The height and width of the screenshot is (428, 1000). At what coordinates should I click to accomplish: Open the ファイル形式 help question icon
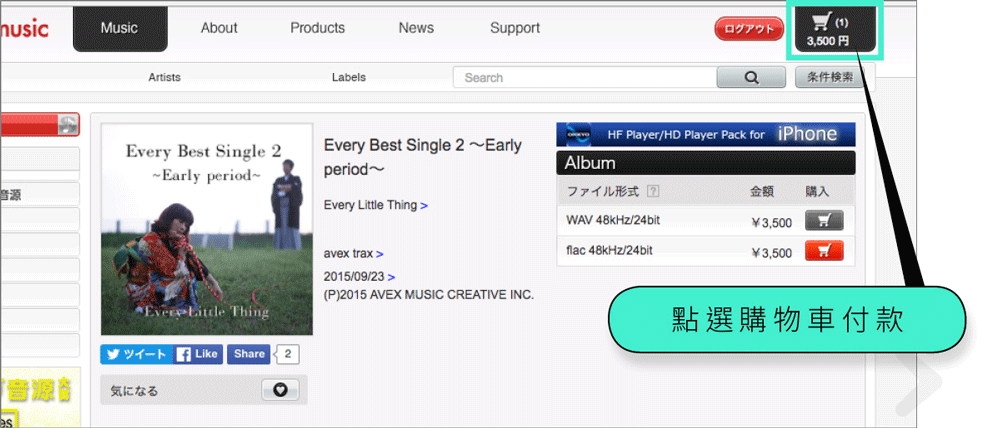pyautogui.click(x=652, y=191)
